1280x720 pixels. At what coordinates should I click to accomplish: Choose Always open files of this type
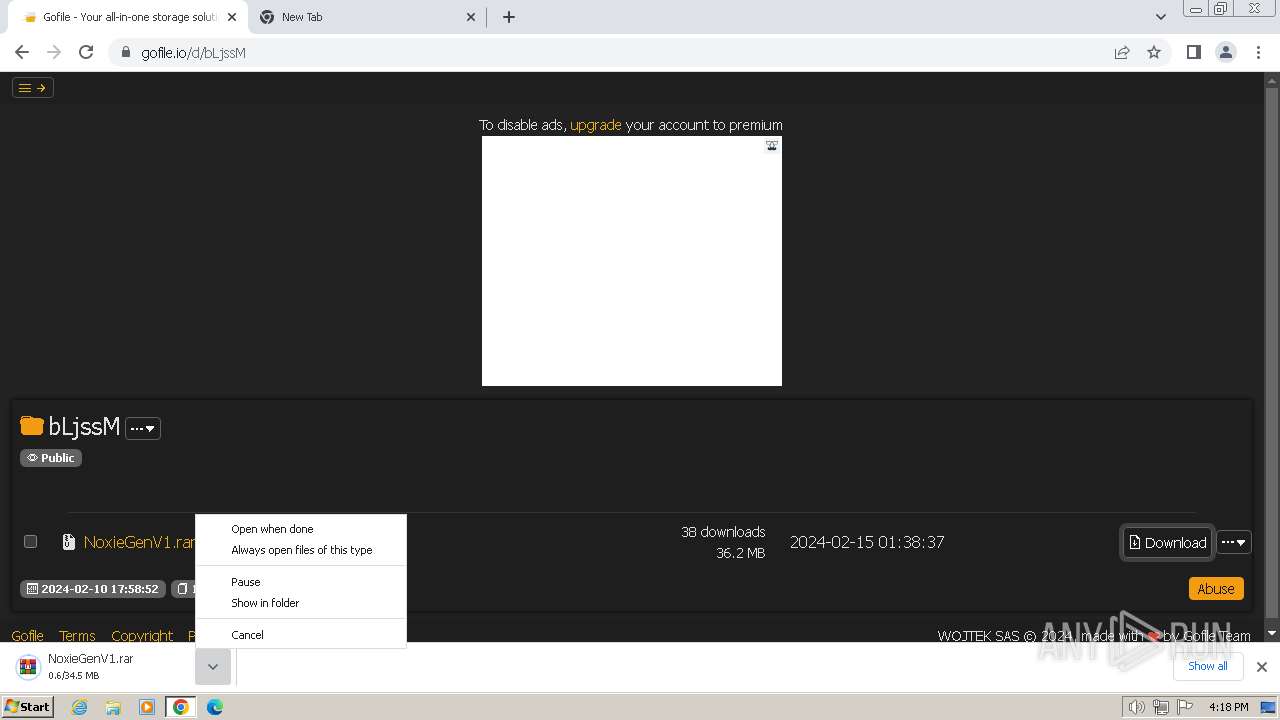click(302, 550)
